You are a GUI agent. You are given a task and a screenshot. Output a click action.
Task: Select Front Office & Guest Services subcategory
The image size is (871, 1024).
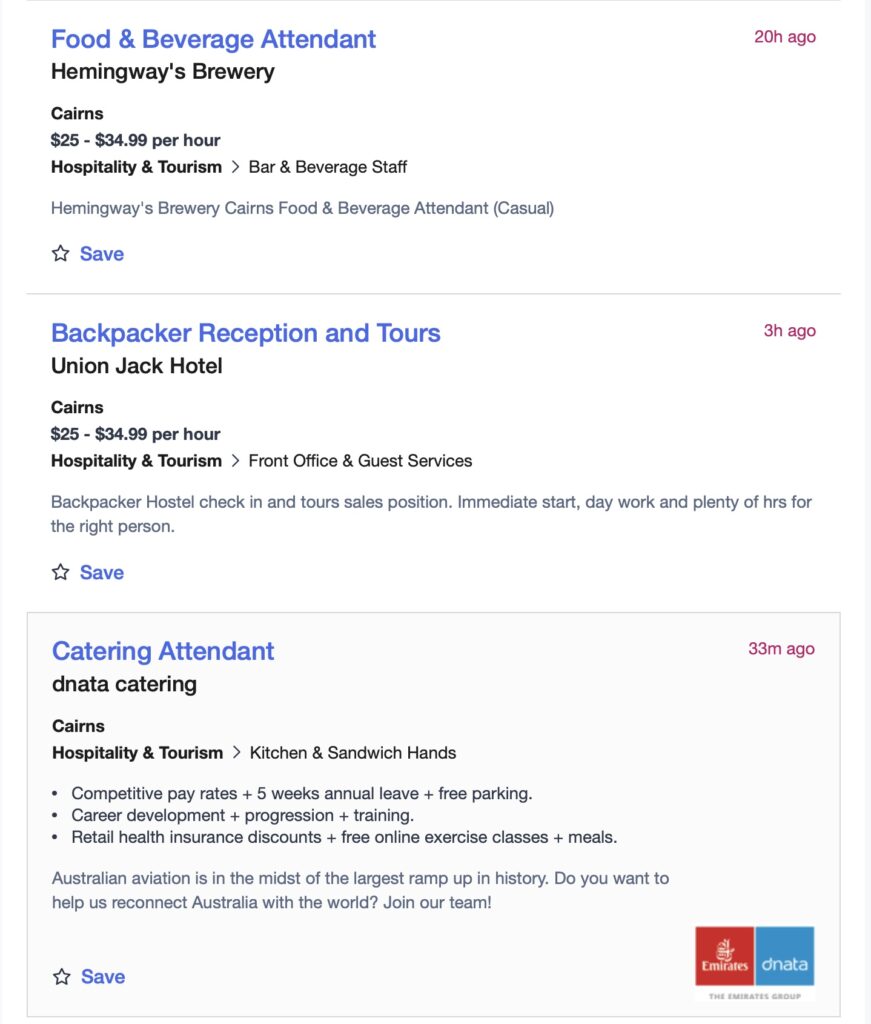360,461
